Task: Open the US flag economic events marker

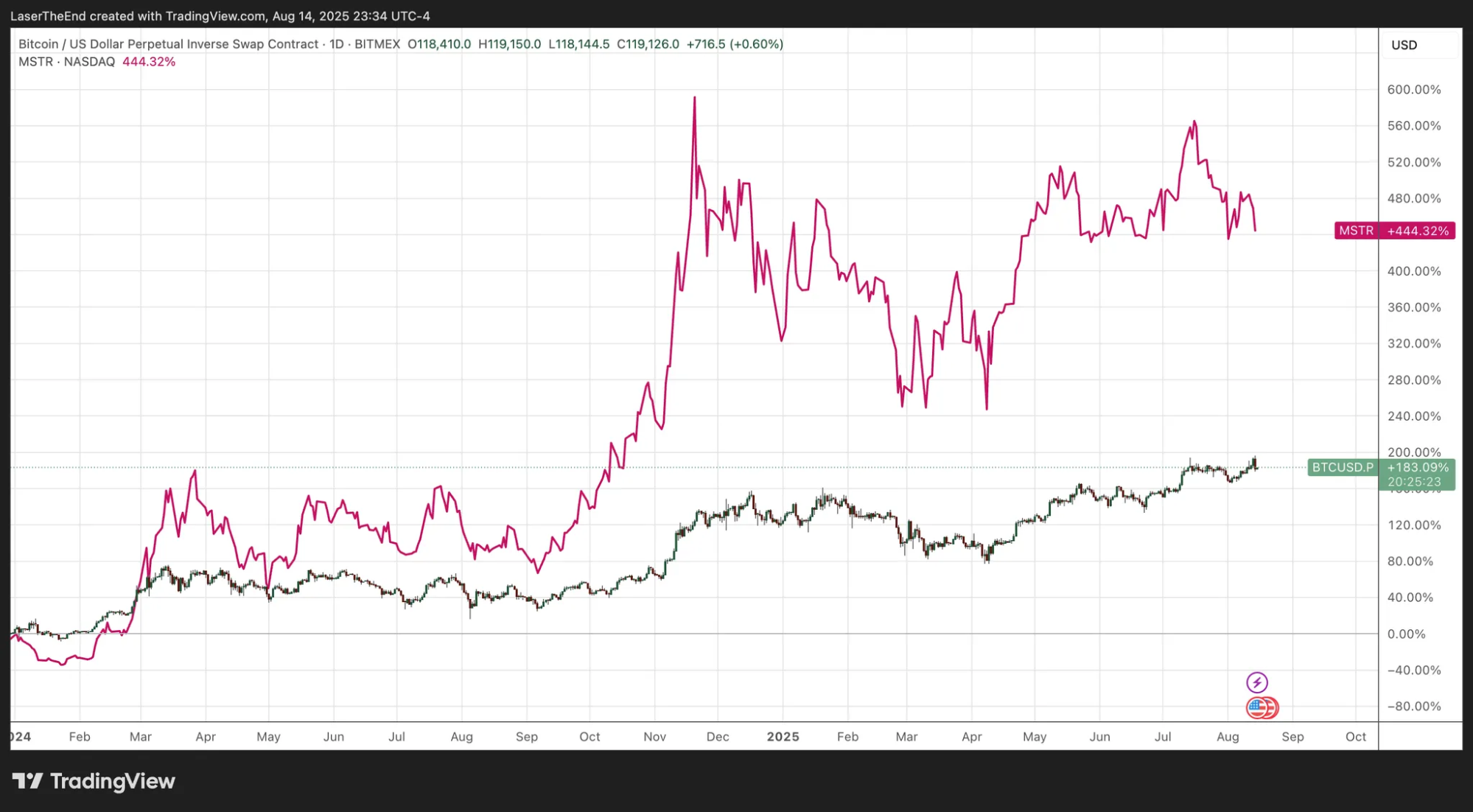Action: (x=1259, y=708)
